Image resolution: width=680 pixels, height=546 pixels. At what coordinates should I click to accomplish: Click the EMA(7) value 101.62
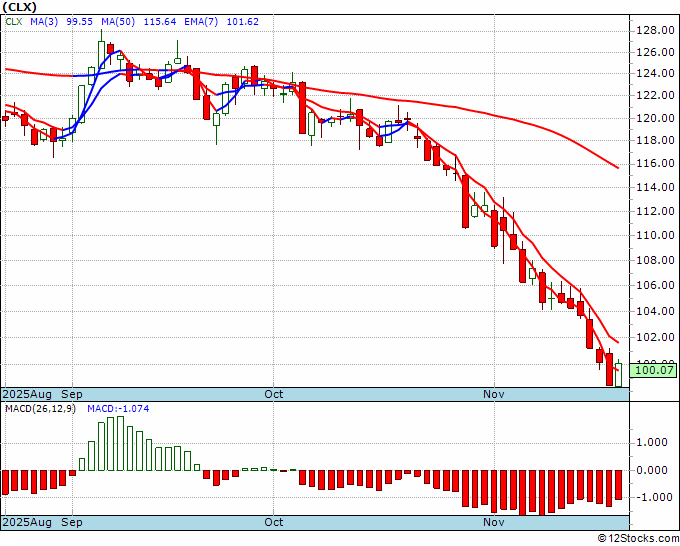click(x=242, y=21)
